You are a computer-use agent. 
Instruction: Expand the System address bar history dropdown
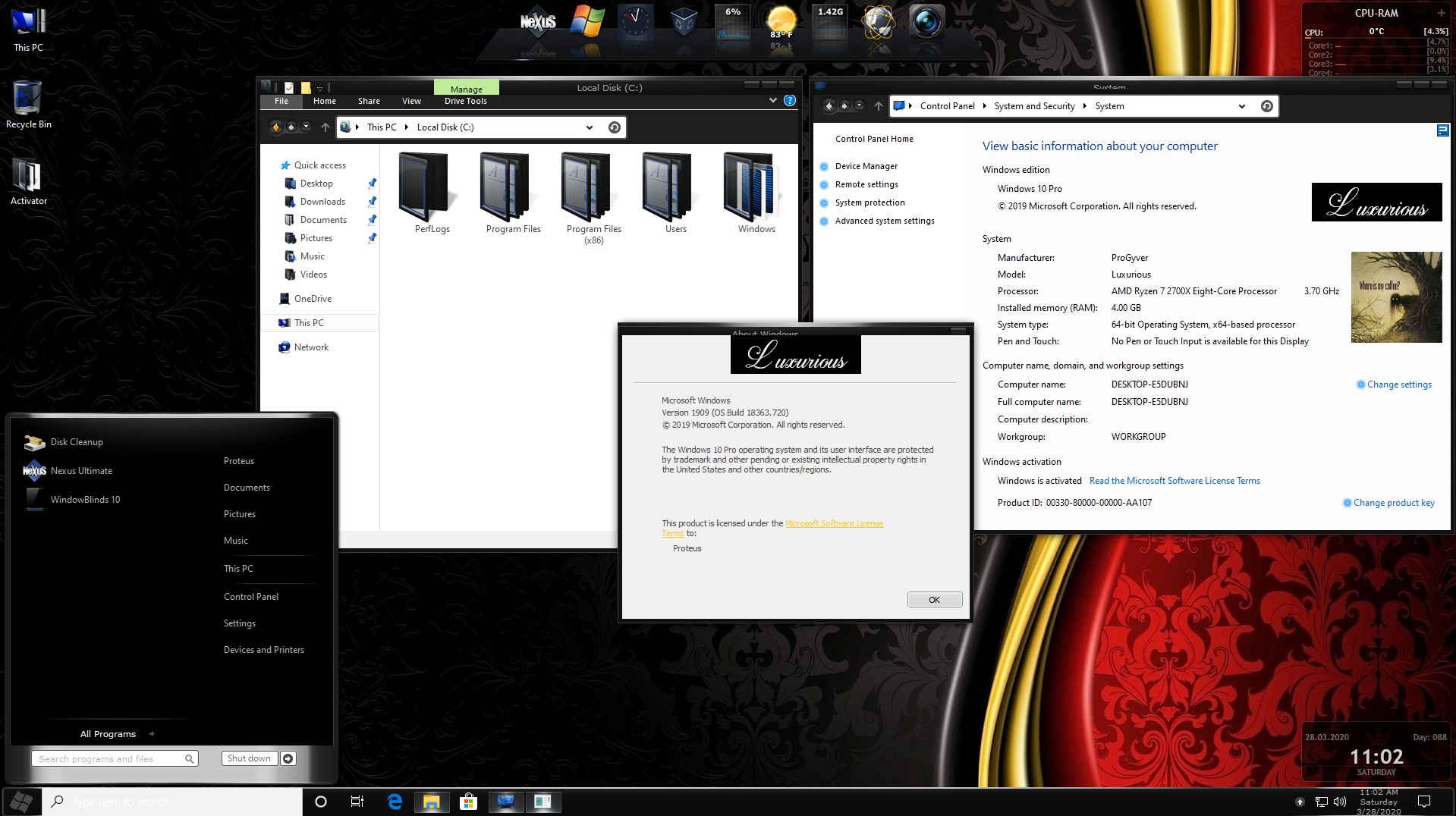pyautogui.click(x=1242, y=106)
